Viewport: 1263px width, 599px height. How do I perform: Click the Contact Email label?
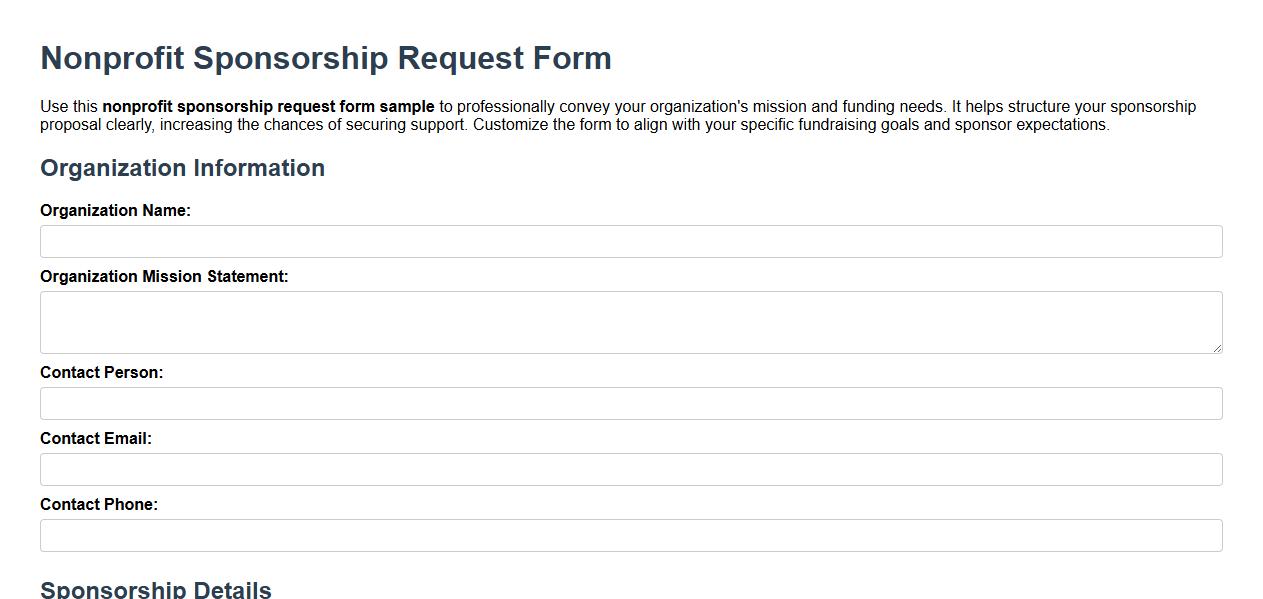(95, 438)
